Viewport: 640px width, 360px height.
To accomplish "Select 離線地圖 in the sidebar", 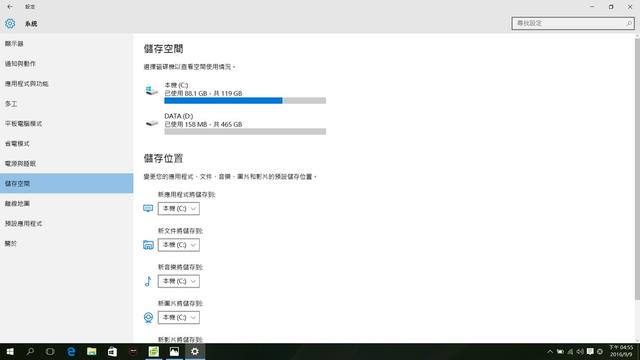I will pos(67,203).
